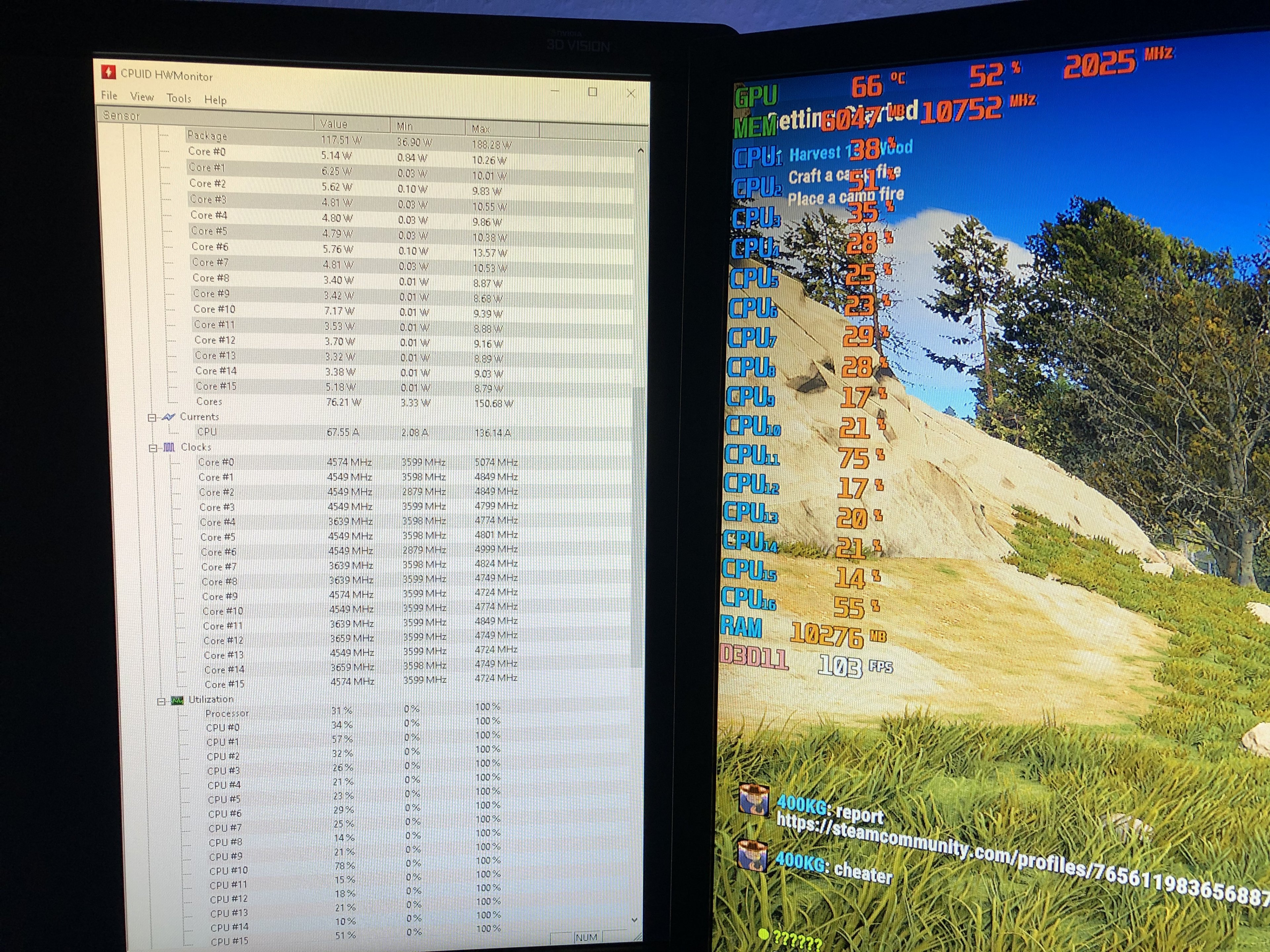Collapse the Clocks tree node
Viewport: 1270px width, 952px height.
tap(153, 448)
